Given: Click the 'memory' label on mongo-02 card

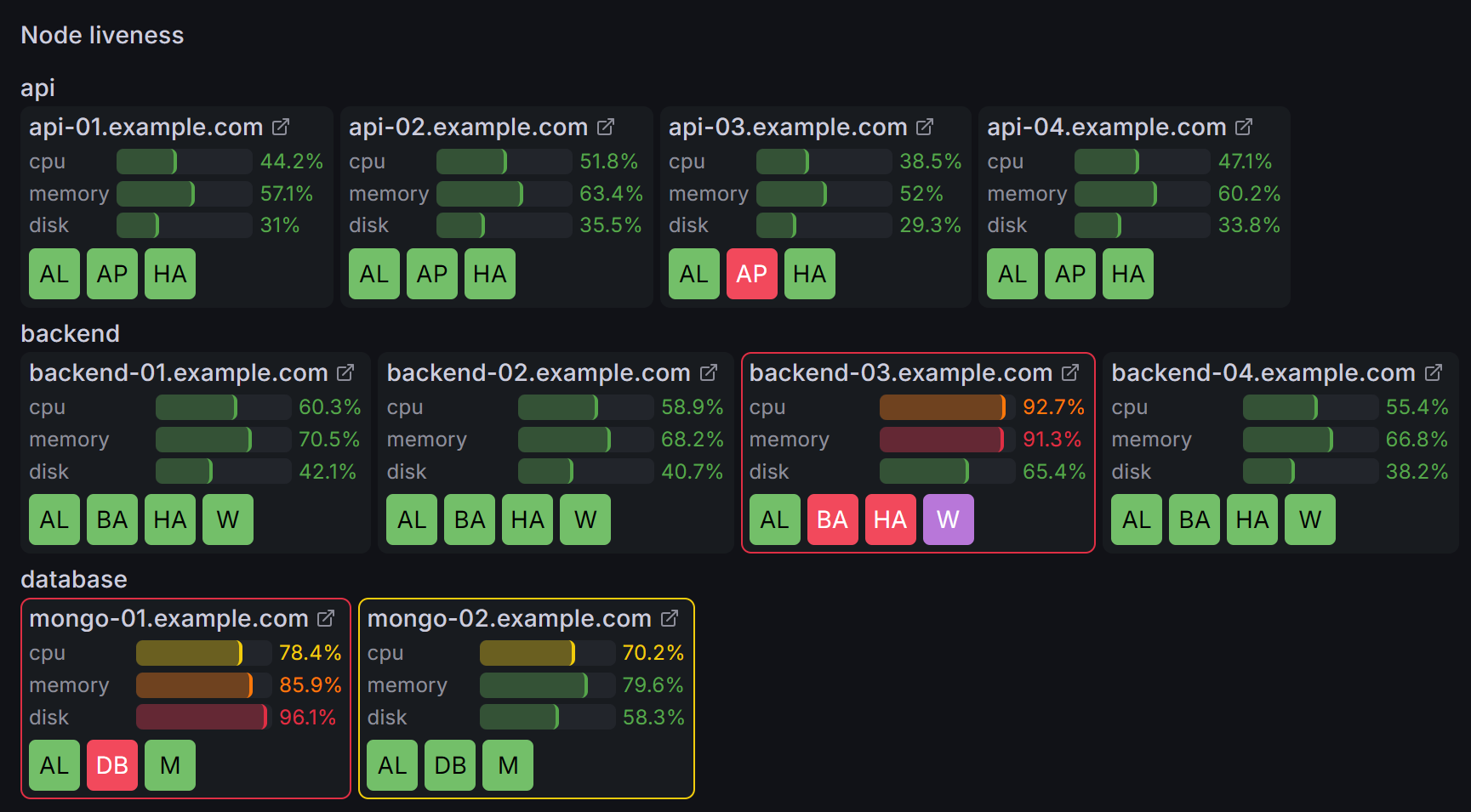Looking at the screenshot, I should coord(408,685).
